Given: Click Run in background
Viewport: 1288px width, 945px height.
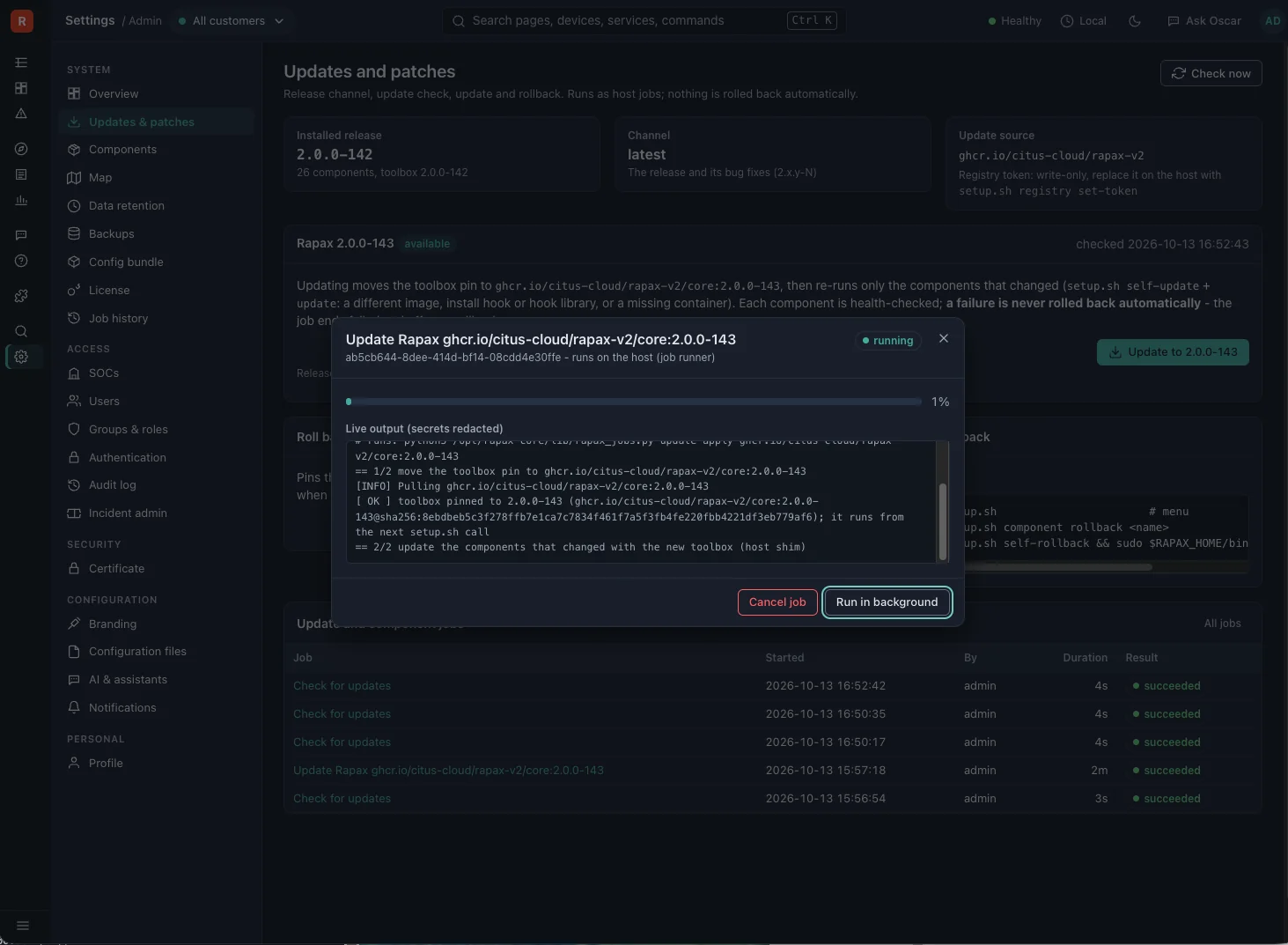Looking at the screenshot, I should [x=887, y=602].
